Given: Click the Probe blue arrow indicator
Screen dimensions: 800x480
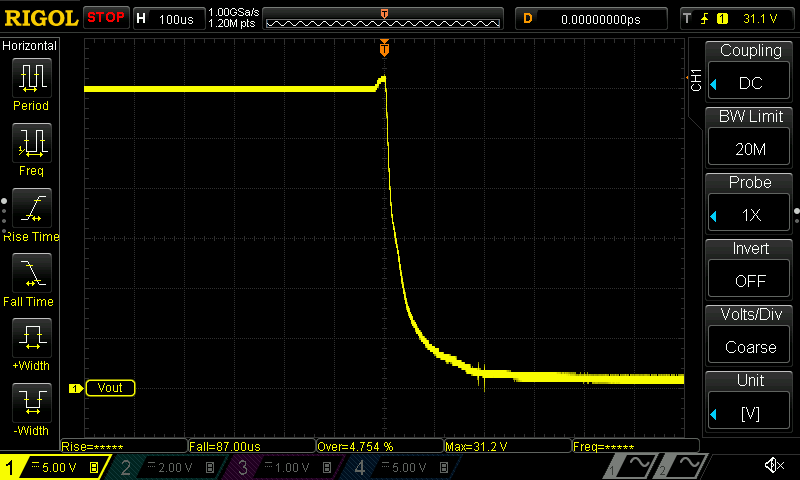Looking at the screenshot, I should pyautogui.click(x=714, y=216).
